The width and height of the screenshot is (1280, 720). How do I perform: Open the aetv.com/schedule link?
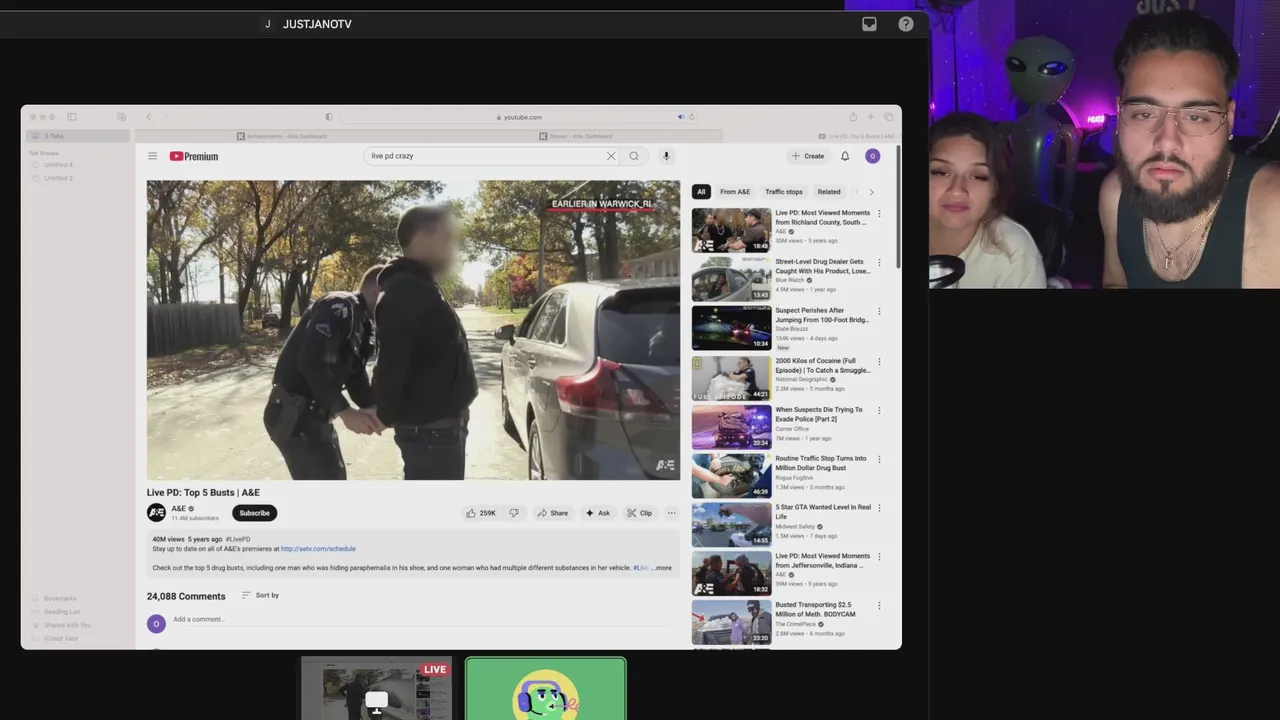(318, 549)
